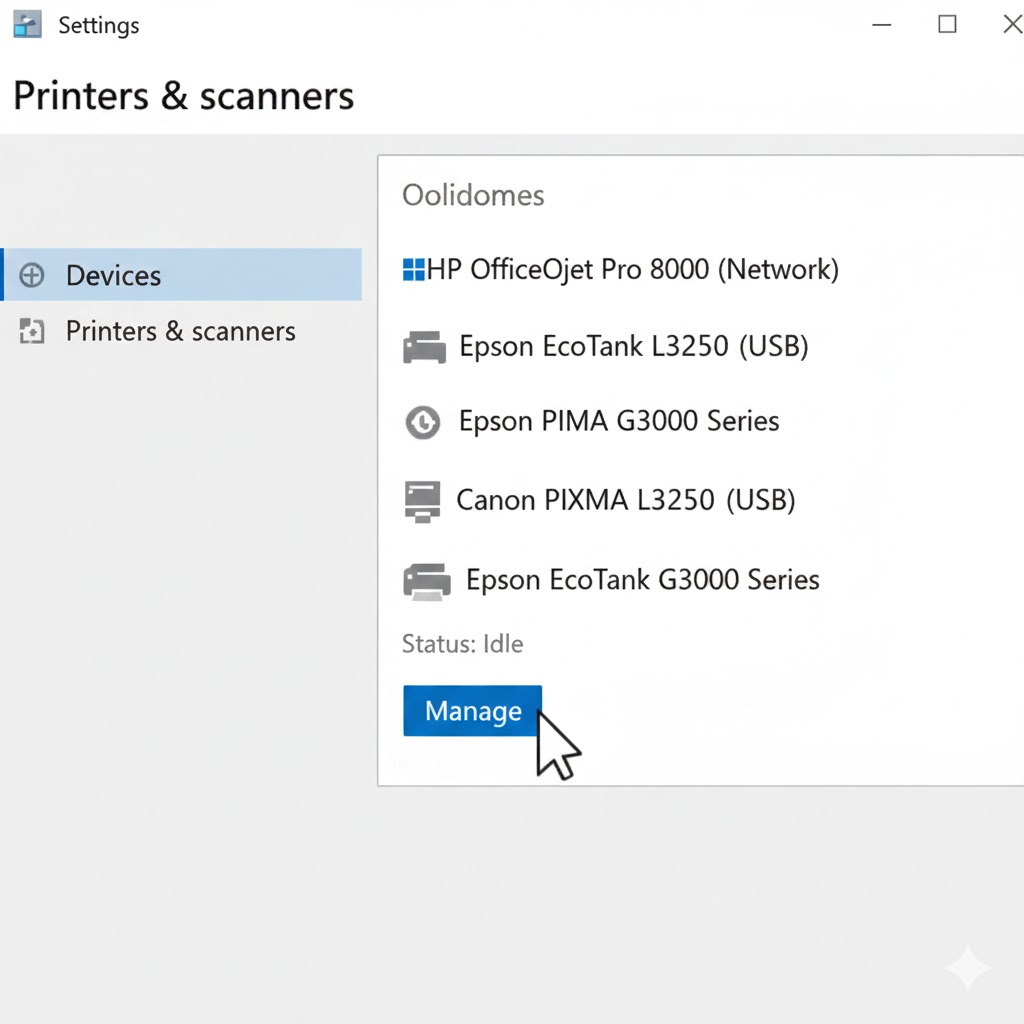Click the printer icon for Epson EcoTank G3000

tap(426, 581)
